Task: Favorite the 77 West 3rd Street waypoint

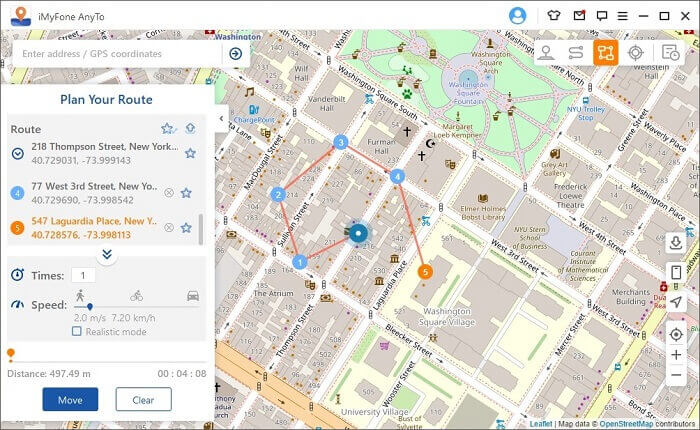Action: (x=186, y=193)
